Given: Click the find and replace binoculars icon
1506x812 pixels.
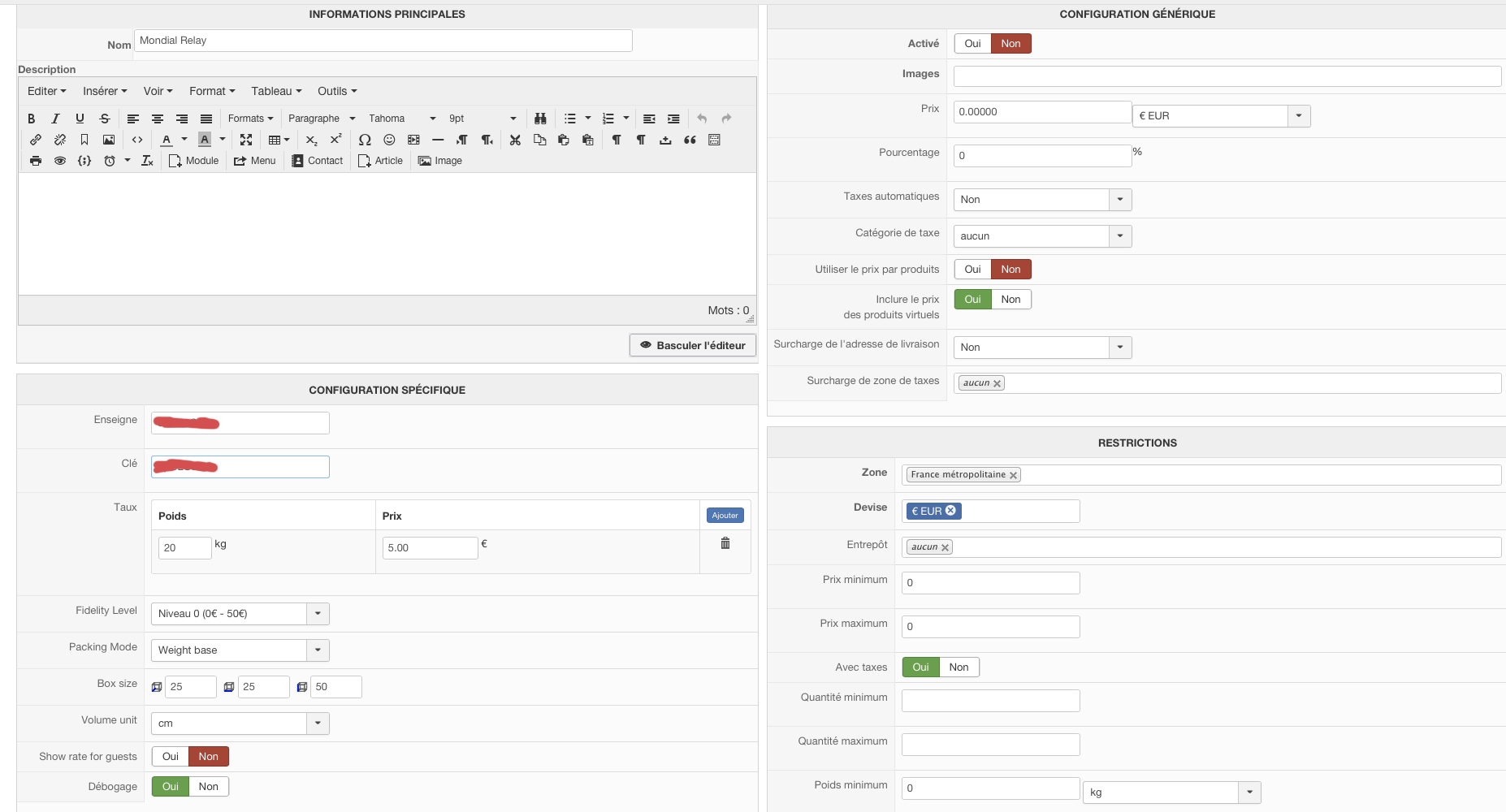Looking at the screenshot, I should coord(540,119).
